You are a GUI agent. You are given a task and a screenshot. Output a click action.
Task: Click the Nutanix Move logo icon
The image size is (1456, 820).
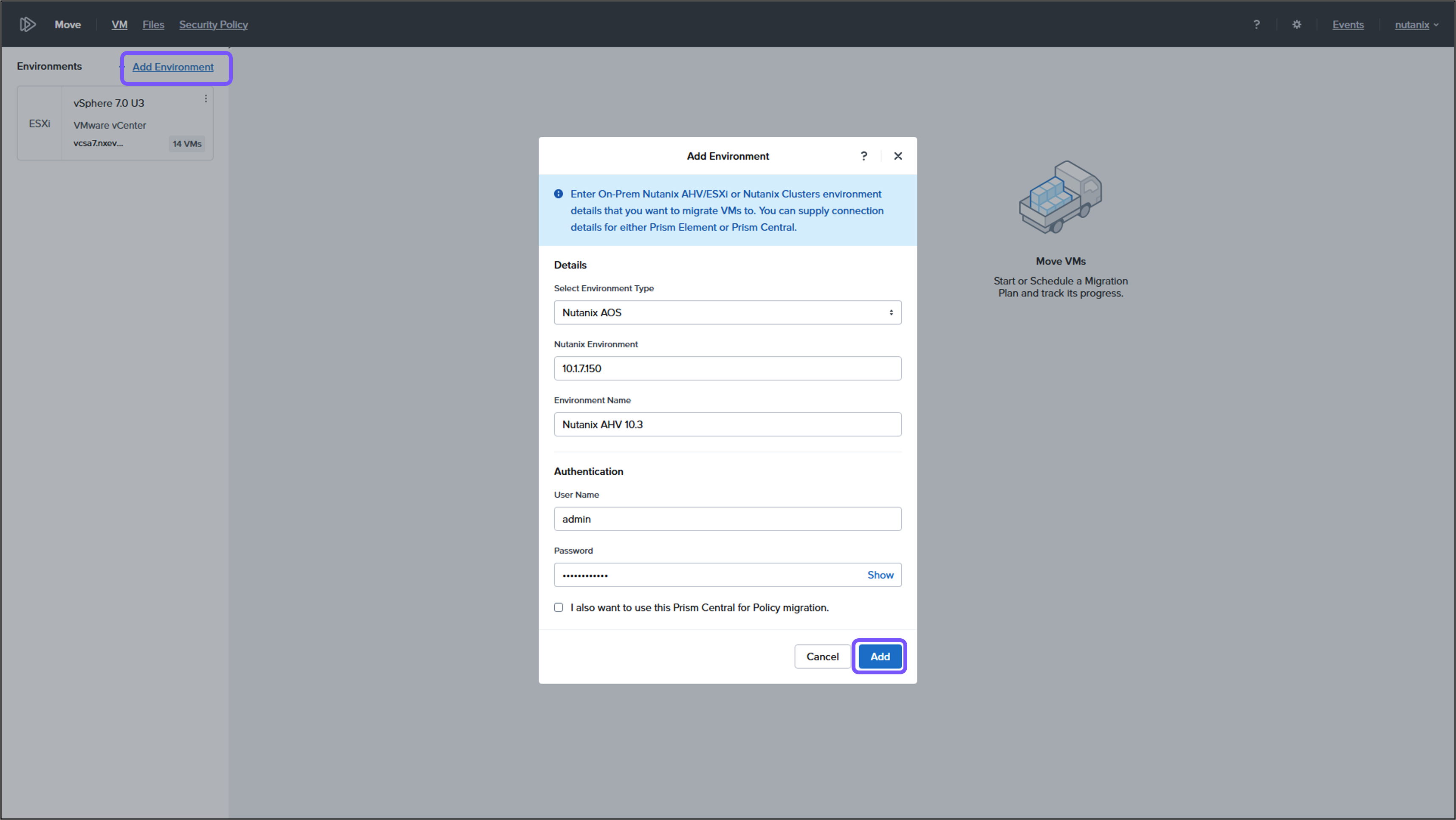click(27, 24)
